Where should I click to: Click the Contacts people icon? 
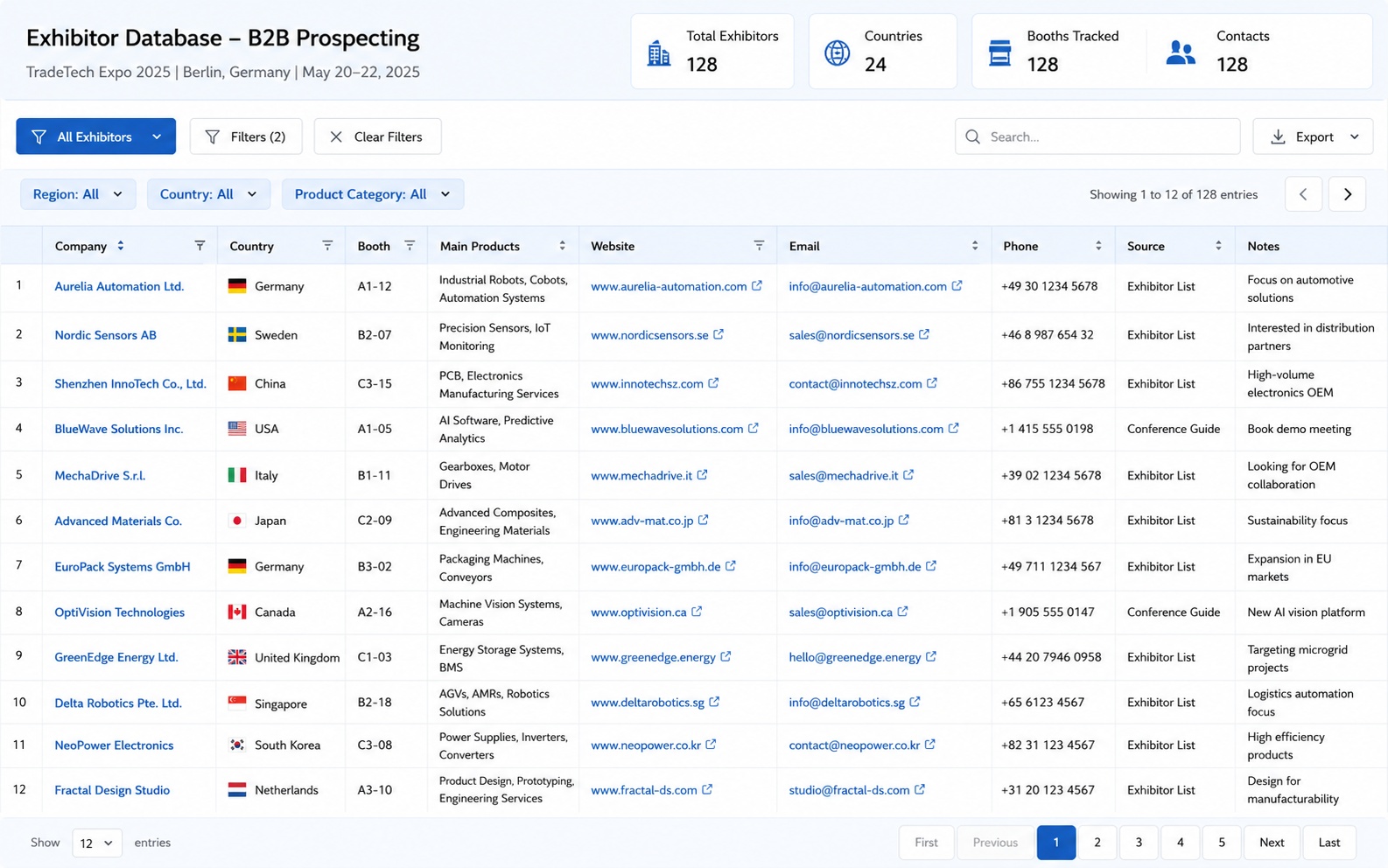1181,53
